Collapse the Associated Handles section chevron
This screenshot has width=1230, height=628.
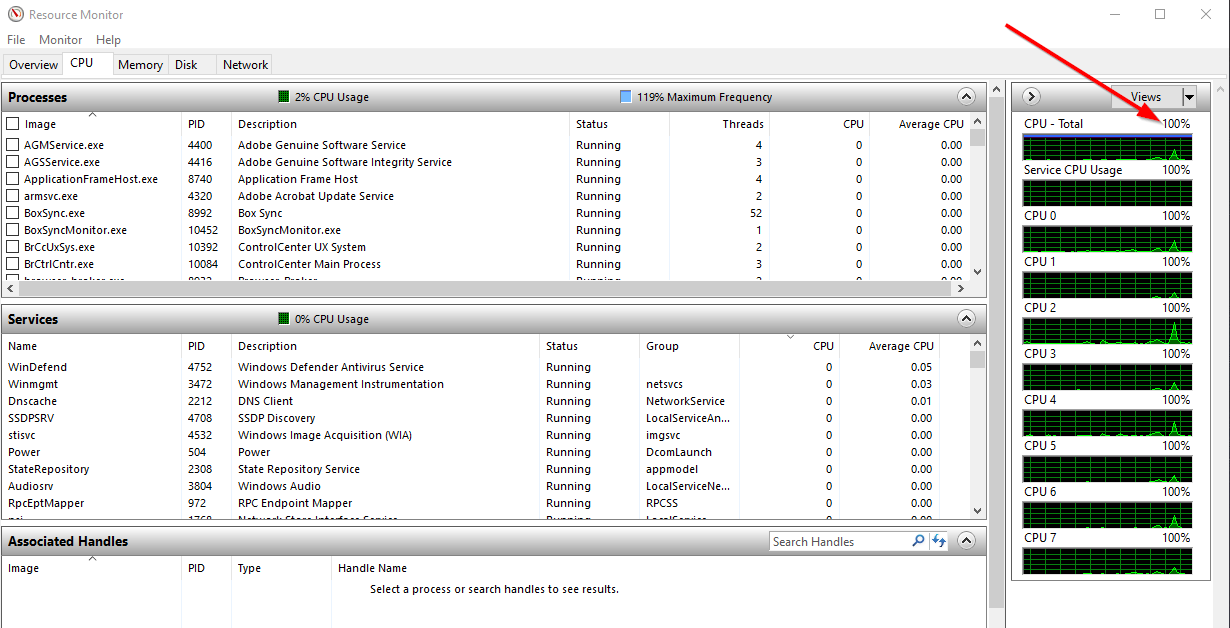point(966,541)
